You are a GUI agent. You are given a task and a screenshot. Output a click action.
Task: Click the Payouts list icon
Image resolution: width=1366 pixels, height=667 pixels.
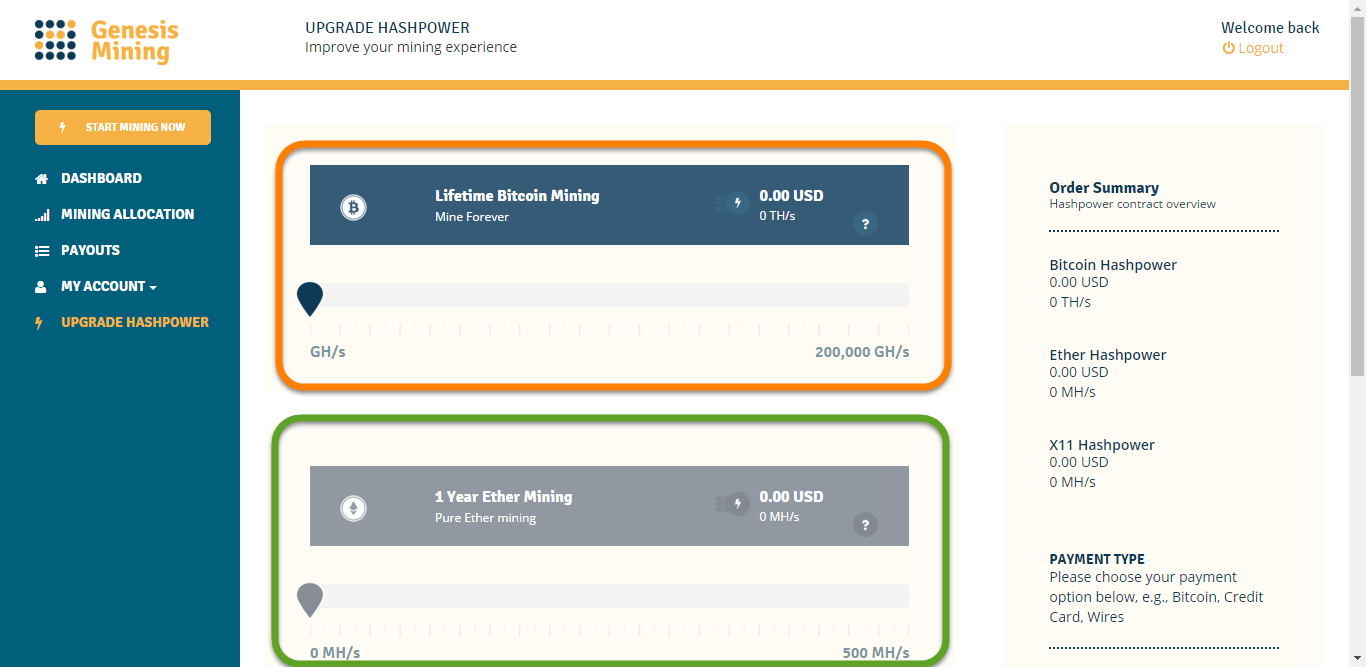41,251
